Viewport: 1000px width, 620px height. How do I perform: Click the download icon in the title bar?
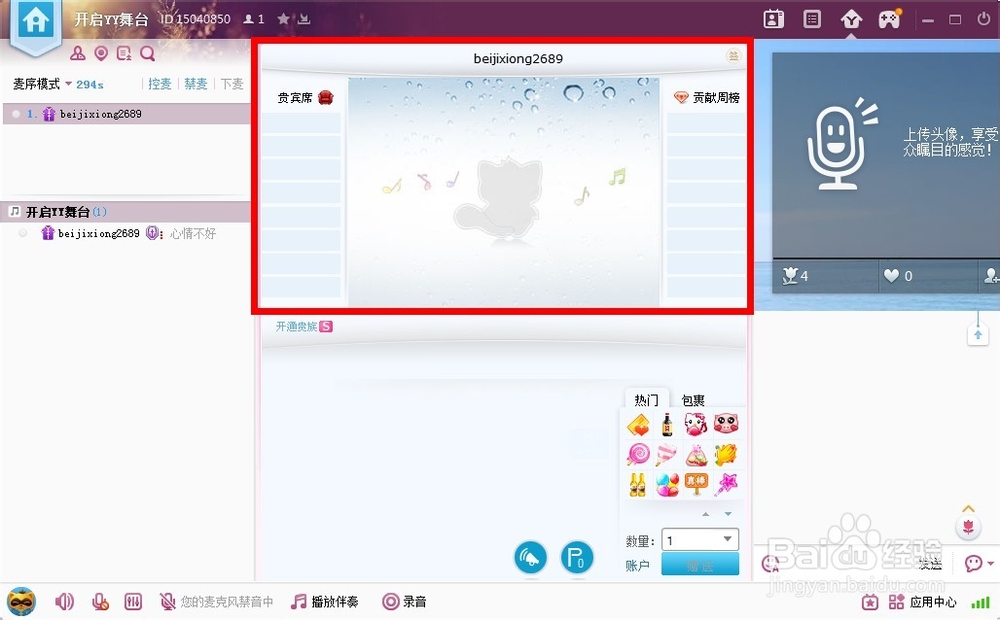[304, 19]
